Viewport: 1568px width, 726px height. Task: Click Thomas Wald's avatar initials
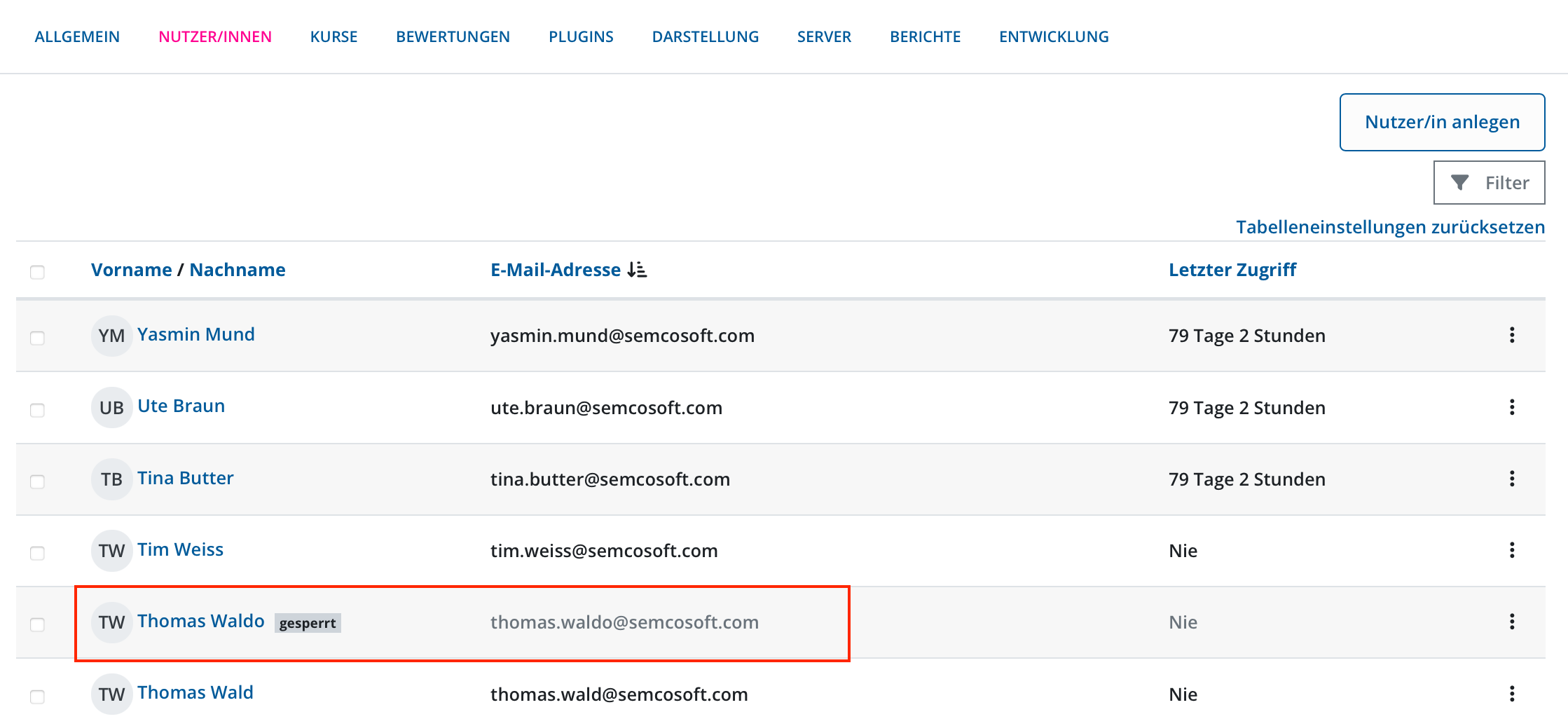[x=111, y=694]
